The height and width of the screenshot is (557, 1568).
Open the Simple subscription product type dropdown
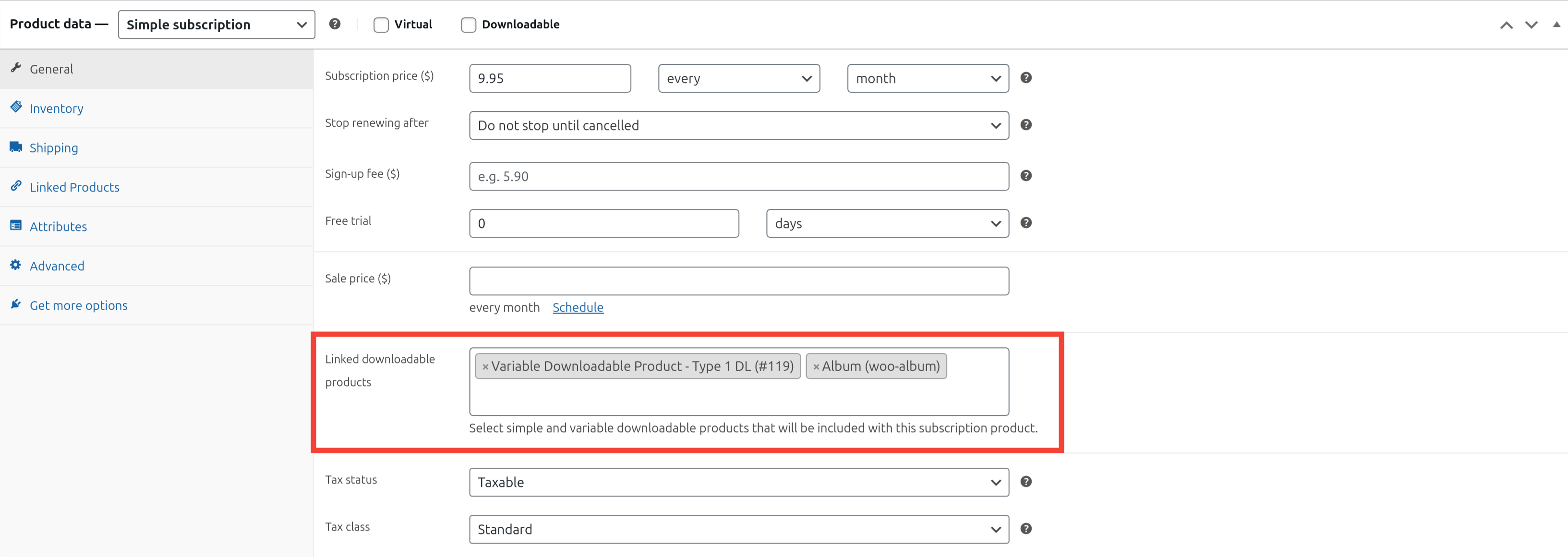coord(216,25)
